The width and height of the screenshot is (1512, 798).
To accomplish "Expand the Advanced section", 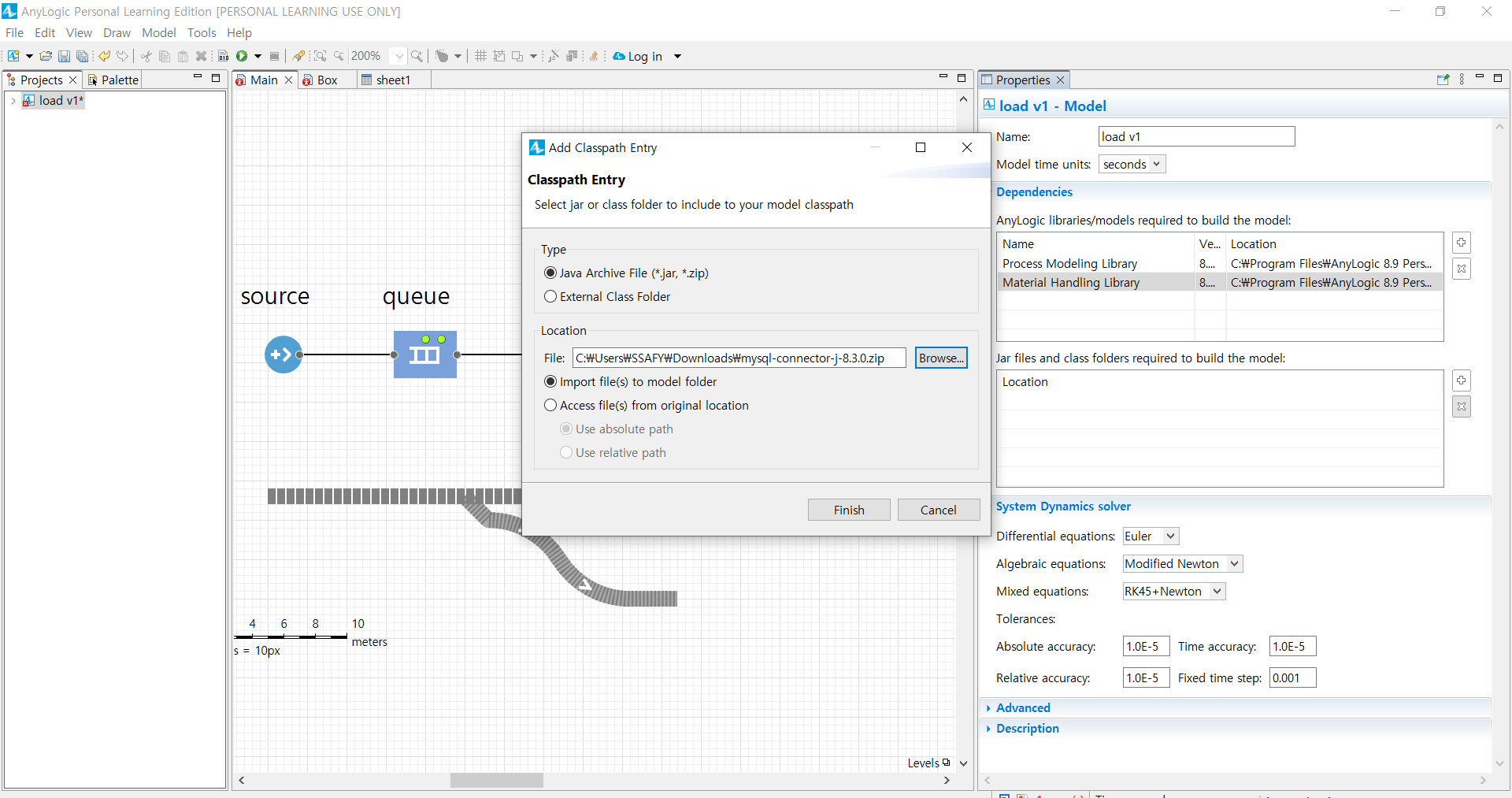I will pyautogui.click(x=1021, y=707).
